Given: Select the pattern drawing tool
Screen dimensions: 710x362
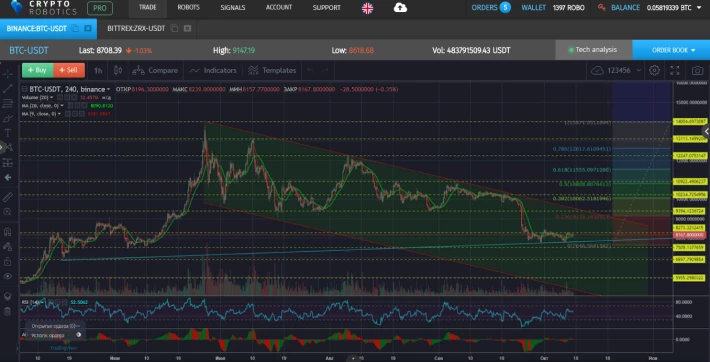Looking at the screenshot, I should pyautogui.click(x=9, y=147).
